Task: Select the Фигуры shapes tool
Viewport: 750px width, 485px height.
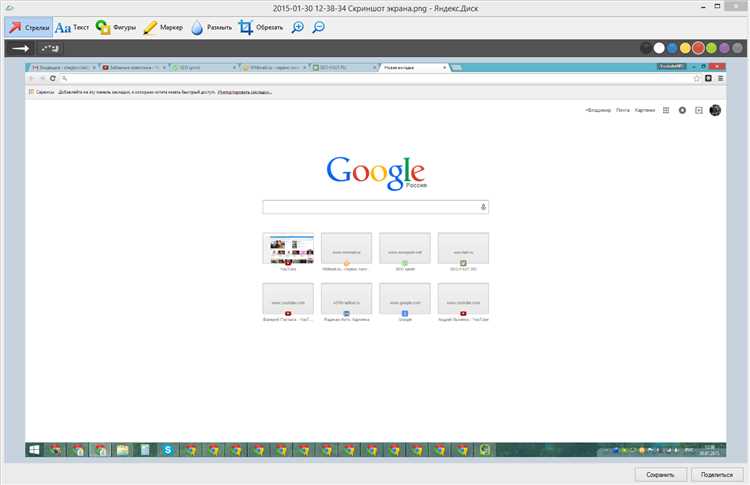Action: point(116,27)
